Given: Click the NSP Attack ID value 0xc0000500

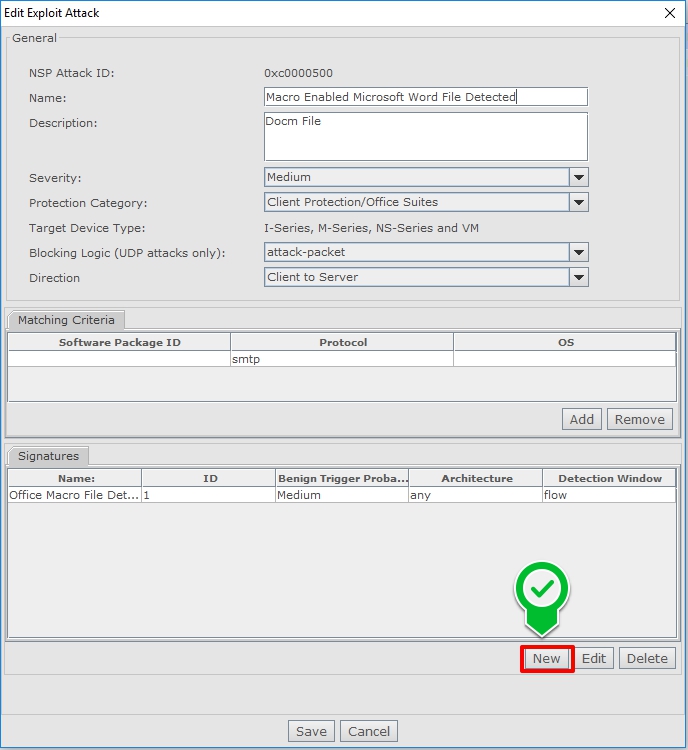Looking at the screenshot, I should (x=299, y=73).
